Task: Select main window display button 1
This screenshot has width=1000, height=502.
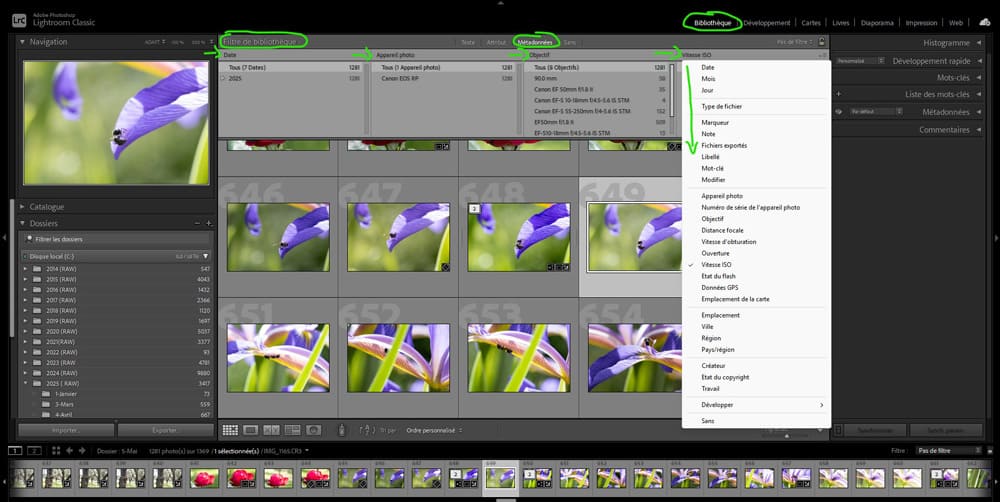Action: (15, 451)
